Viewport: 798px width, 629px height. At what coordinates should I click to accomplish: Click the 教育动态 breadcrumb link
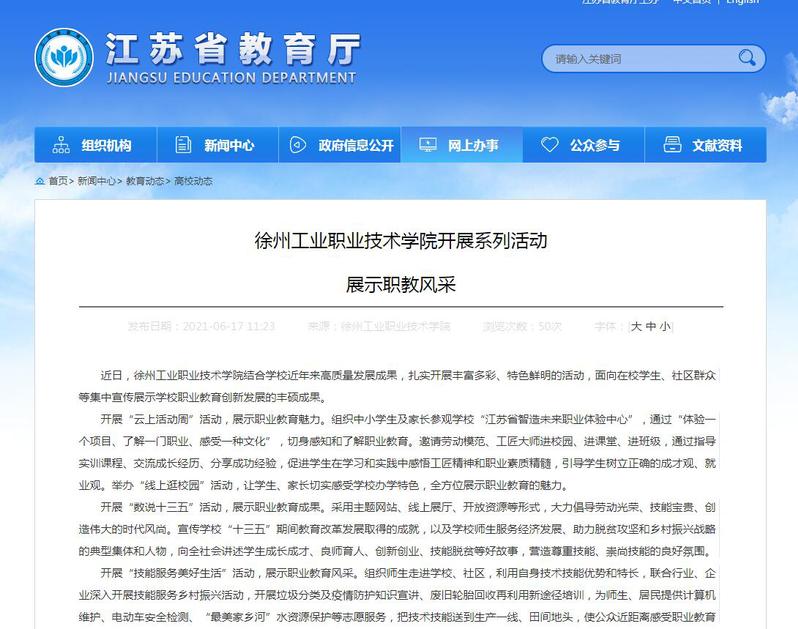click(144, 181)
